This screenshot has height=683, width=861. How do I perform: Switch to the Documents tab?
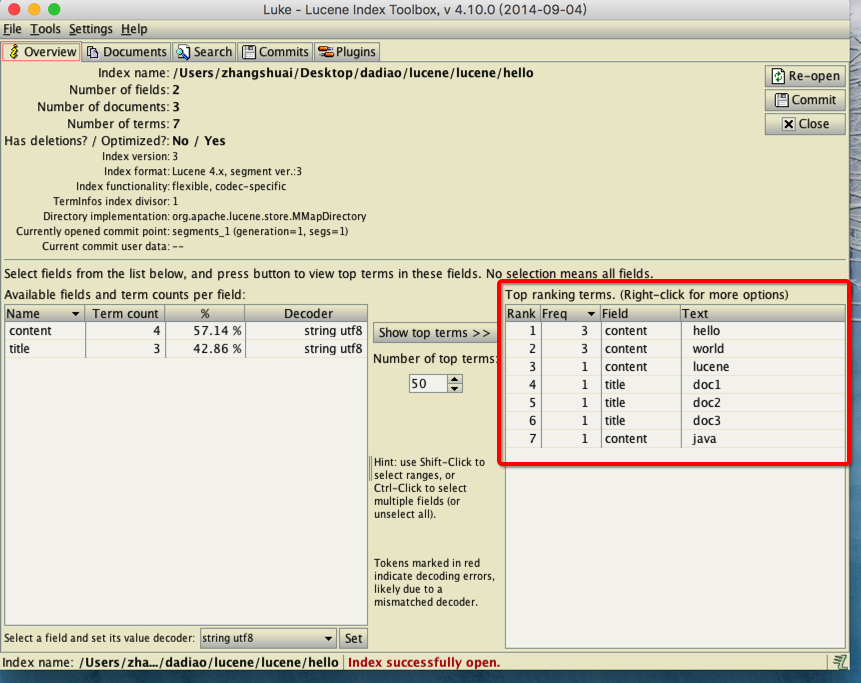coord(127,52)
